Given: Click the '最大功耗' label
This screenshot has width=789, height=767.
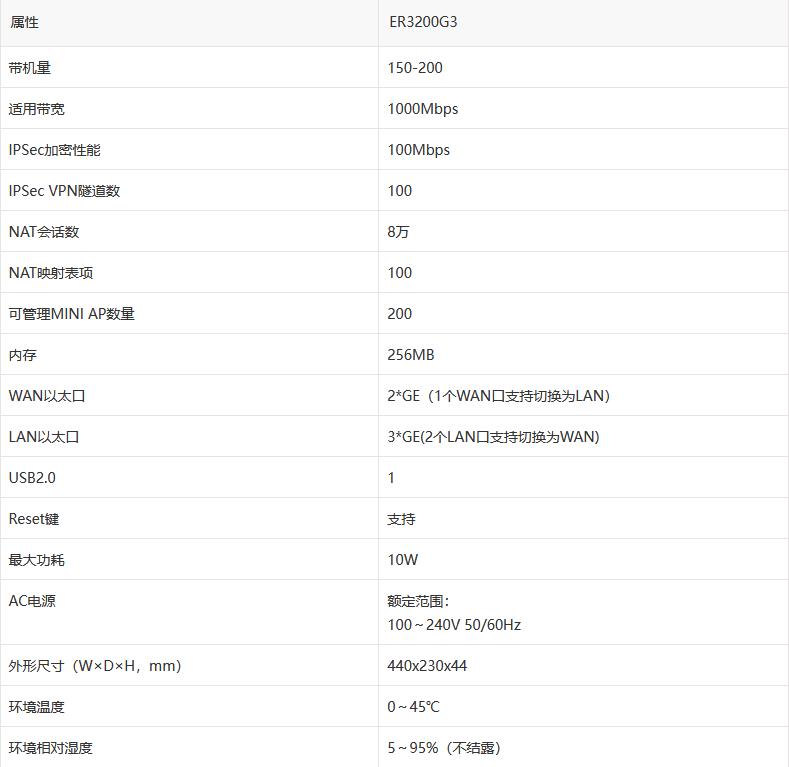Looking at the screenshot, I should (37, 560).
